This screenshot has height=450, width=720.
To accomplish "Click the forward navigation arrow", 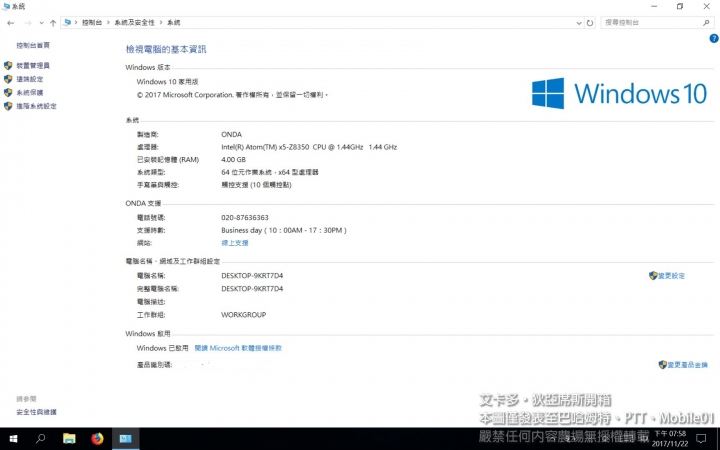I will [x=28, y=22].
